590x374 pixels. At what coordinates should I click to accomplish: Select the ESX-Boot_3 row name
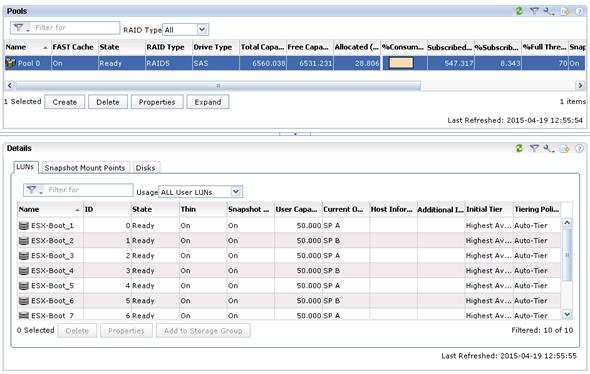pos(52,256)
